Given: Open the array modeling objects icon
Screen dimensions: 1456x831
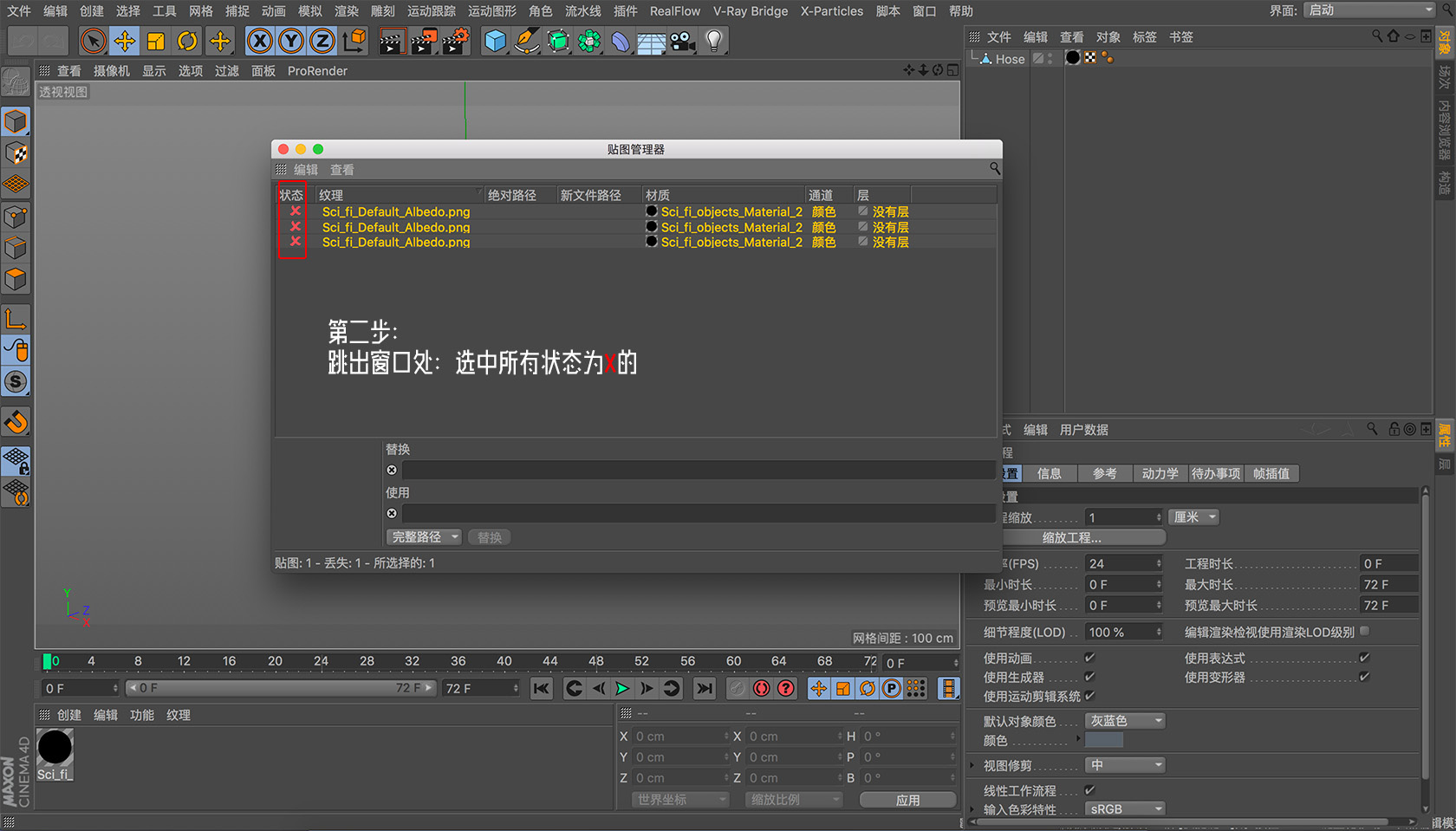Looking at the screenshot, I should [x=589, y=41].
